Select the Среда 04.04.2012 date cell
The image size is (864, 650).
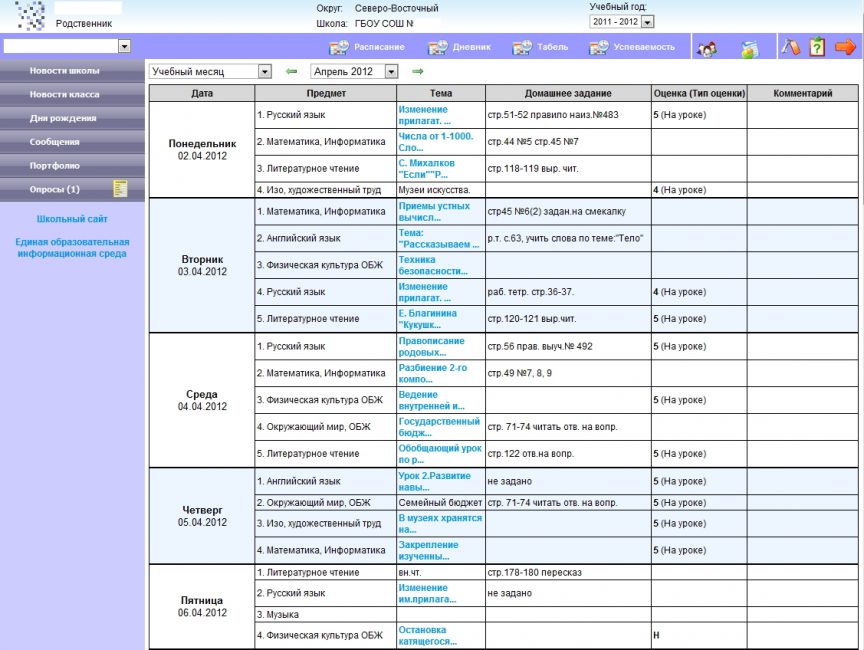click(x=202, y=400)
